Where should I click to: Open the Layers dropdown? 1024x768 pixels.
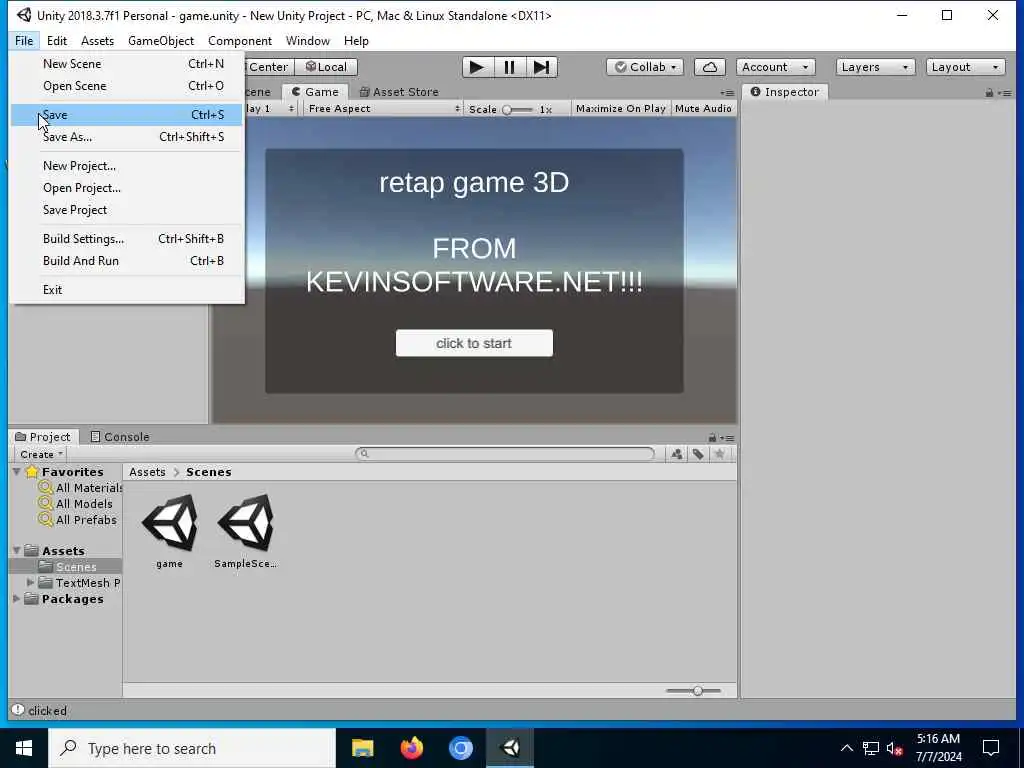click(874, 67)
